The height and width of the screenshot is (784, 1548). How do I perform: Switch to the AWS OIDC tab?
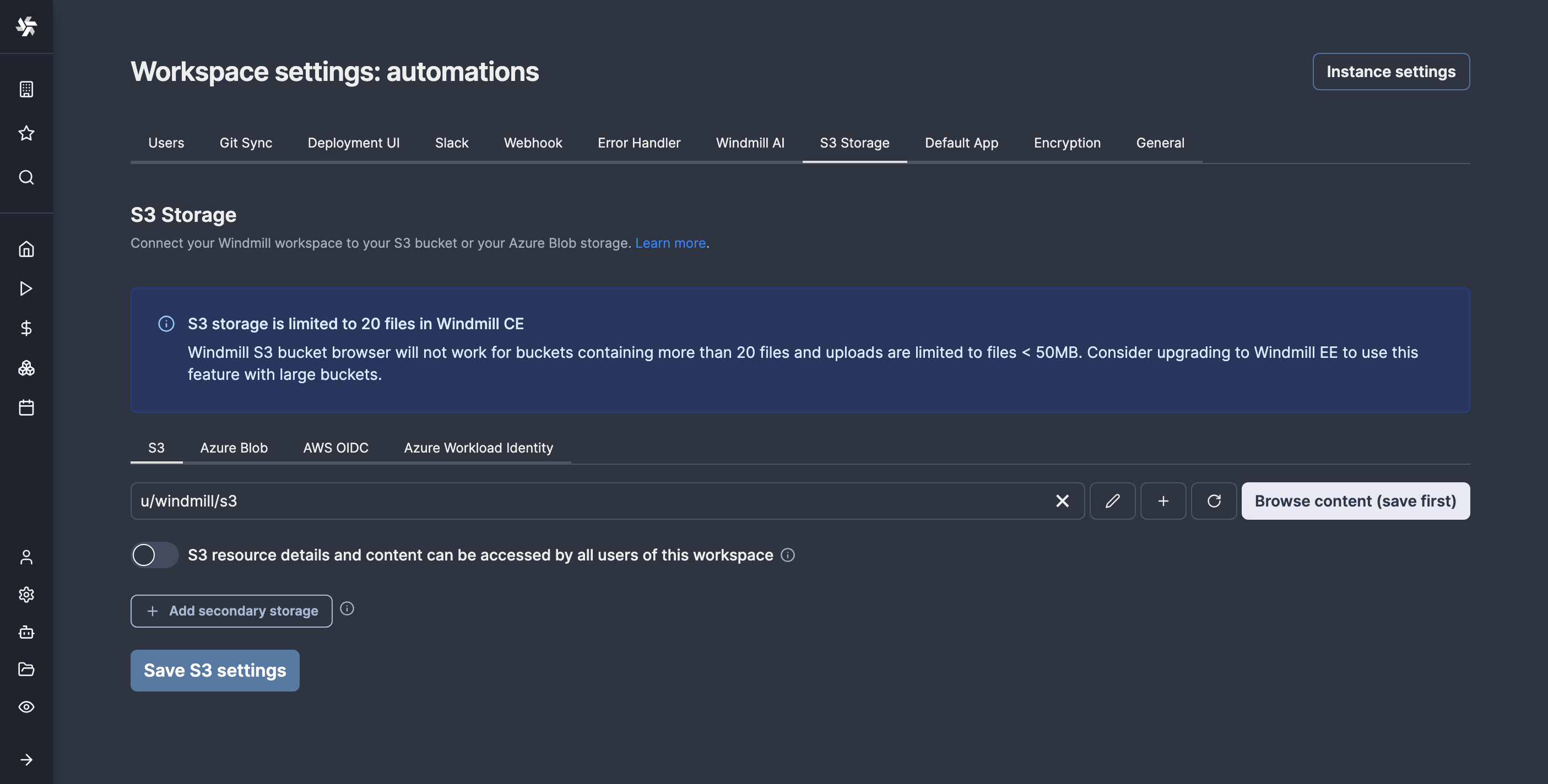(335, 448)
